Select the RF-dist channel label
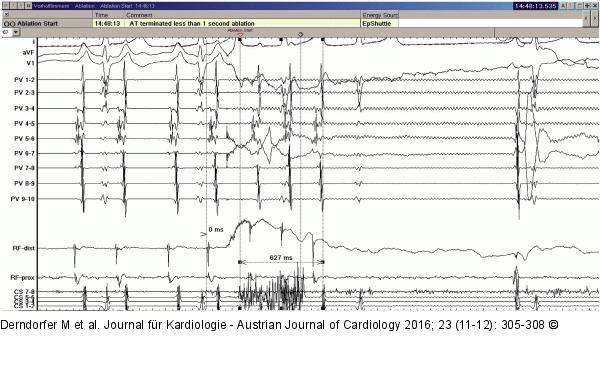600x374 pixels. click(24, 248)
